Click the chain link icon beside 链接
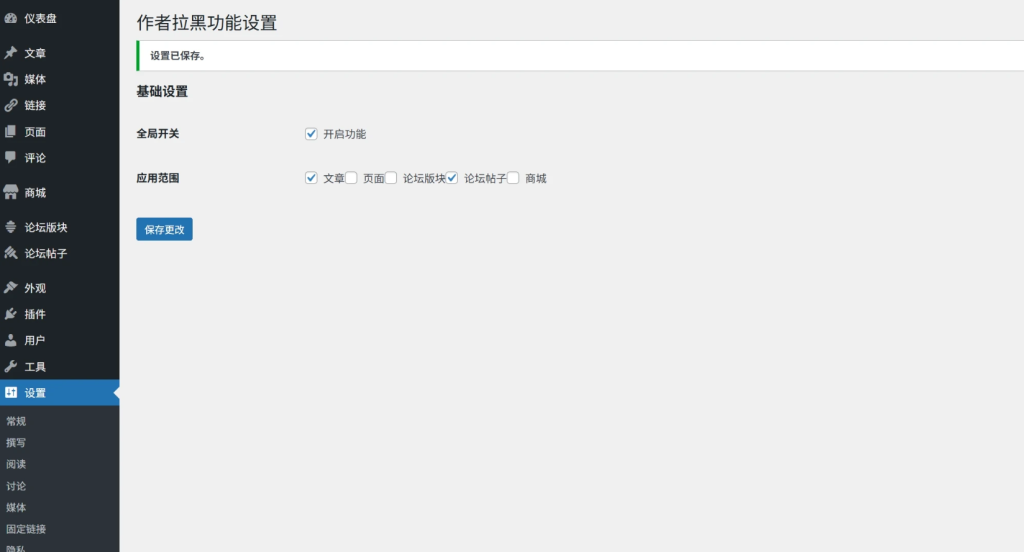This screenshot has height=552, width=1024. coord(10,105)
